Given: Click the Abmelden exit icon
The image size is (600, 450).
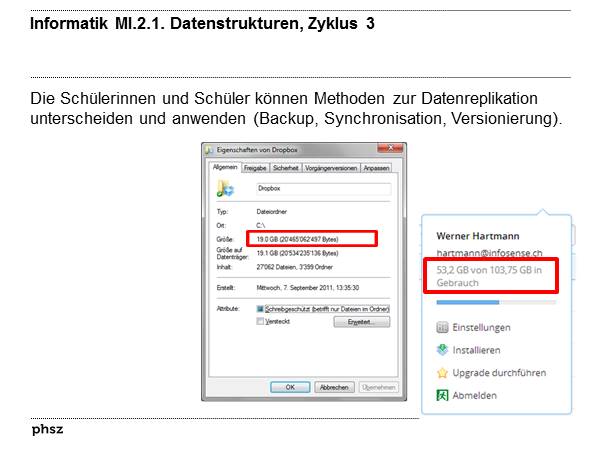Looking at the screenshot, I should coord(442,395).
